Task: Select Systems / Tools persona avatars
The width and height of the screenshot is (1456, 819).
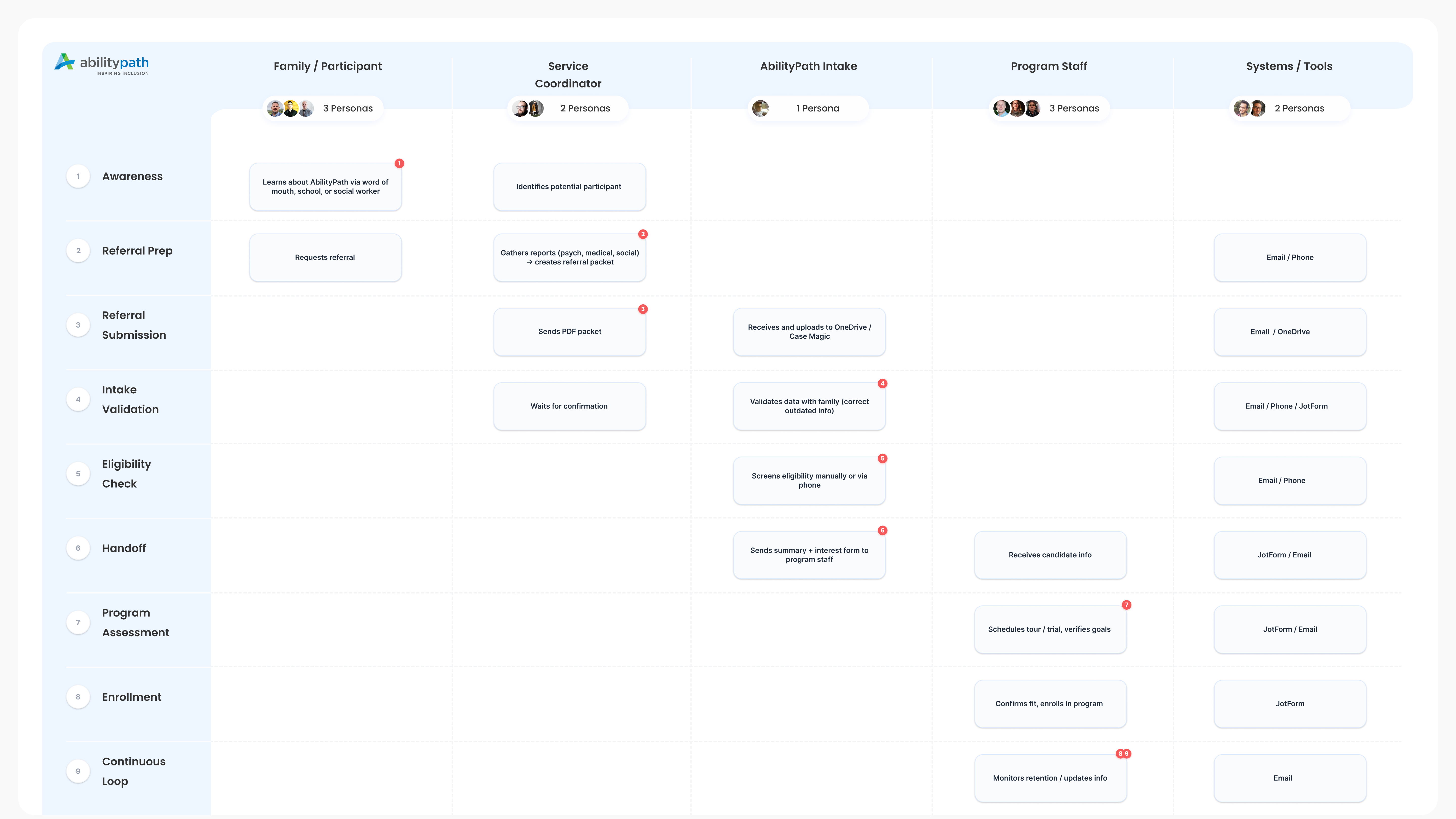Action: click(1249, 108)
